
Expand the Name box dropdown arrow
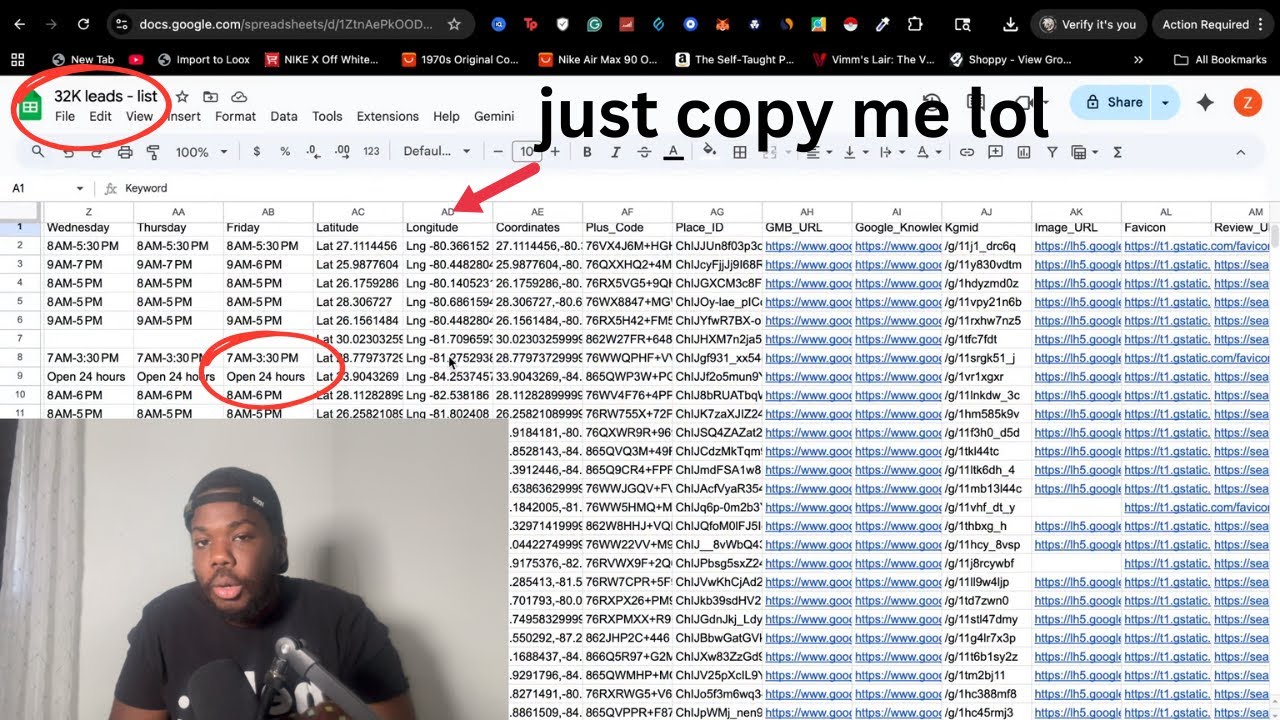click(80, 188)
